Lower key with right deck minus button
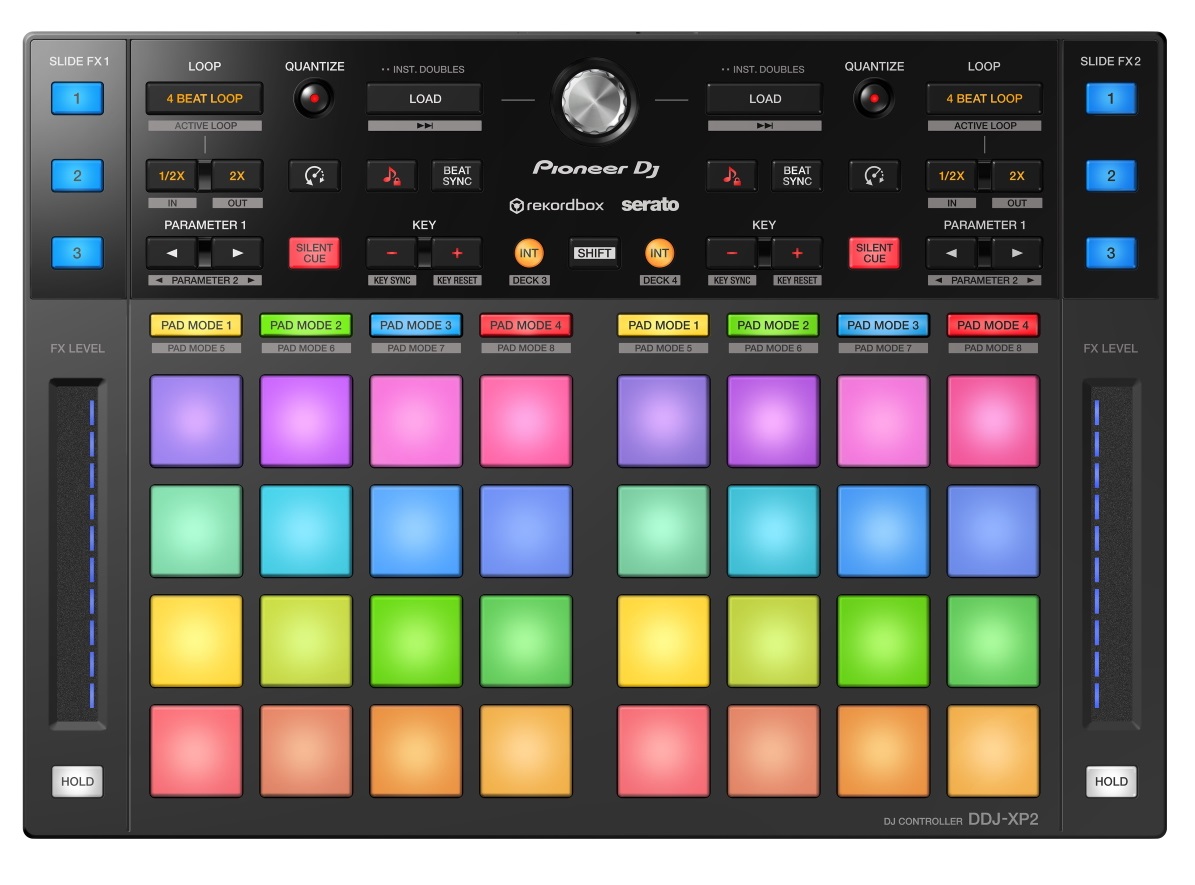The image size is (1195, 885). pyautogui.click(x=732, y=253)
